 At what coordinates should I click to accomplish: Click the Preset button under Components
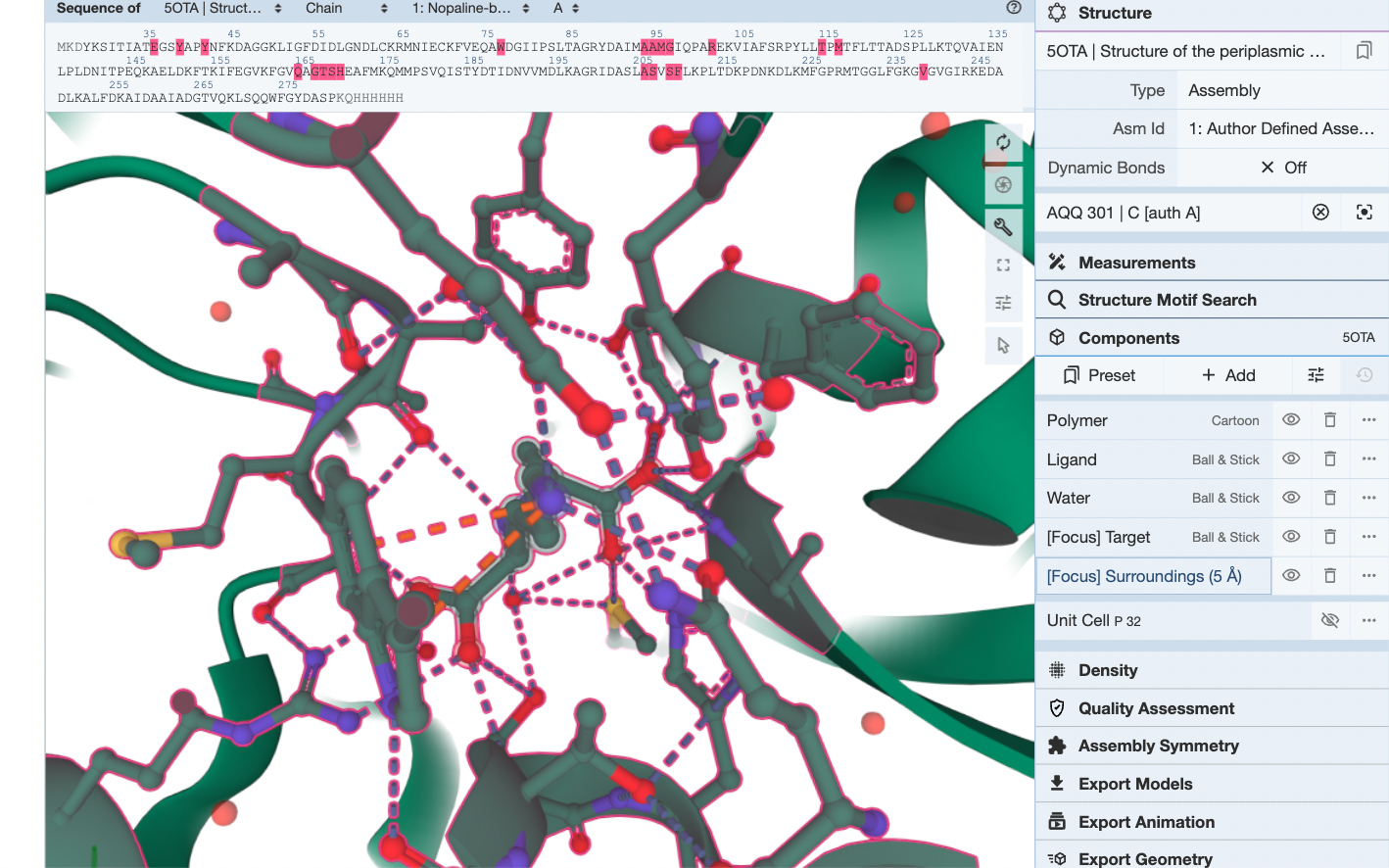(1099, 375)
